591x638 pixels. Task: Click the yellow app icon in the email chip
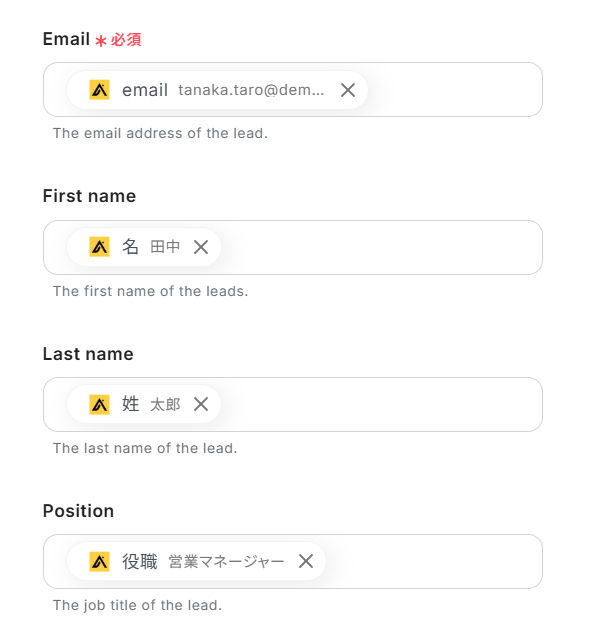(99, 90)
